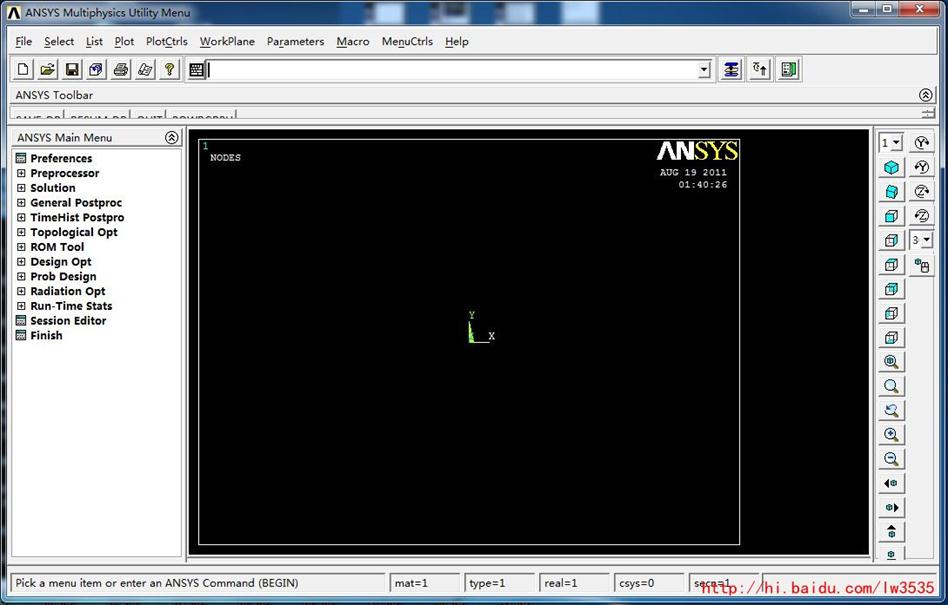Rotate model about +Z axis icon
This screenshot has width=948, height=605.
[x=921, y=191]
